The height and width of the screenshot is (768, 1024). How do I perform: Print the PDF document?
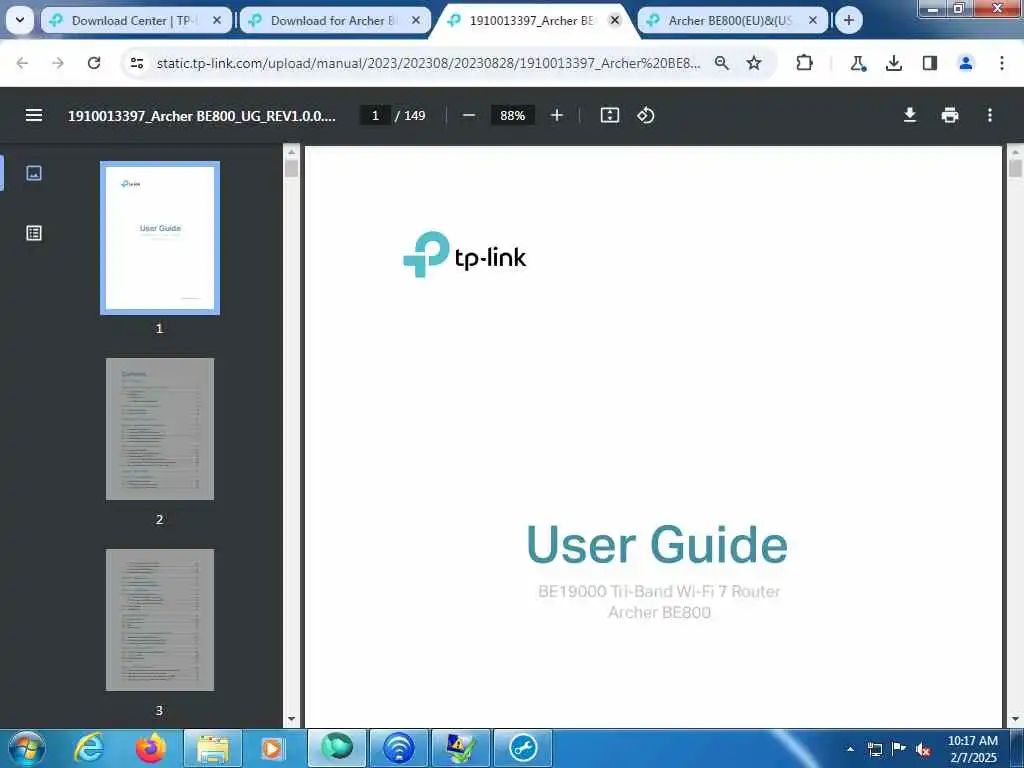tap(950, 116)
